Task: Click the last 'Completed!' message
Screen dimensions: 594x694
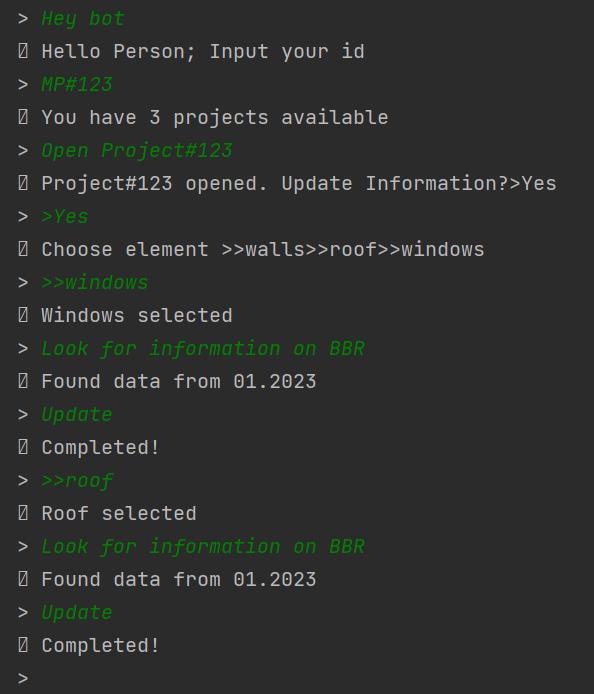Action: click(100, 645)
